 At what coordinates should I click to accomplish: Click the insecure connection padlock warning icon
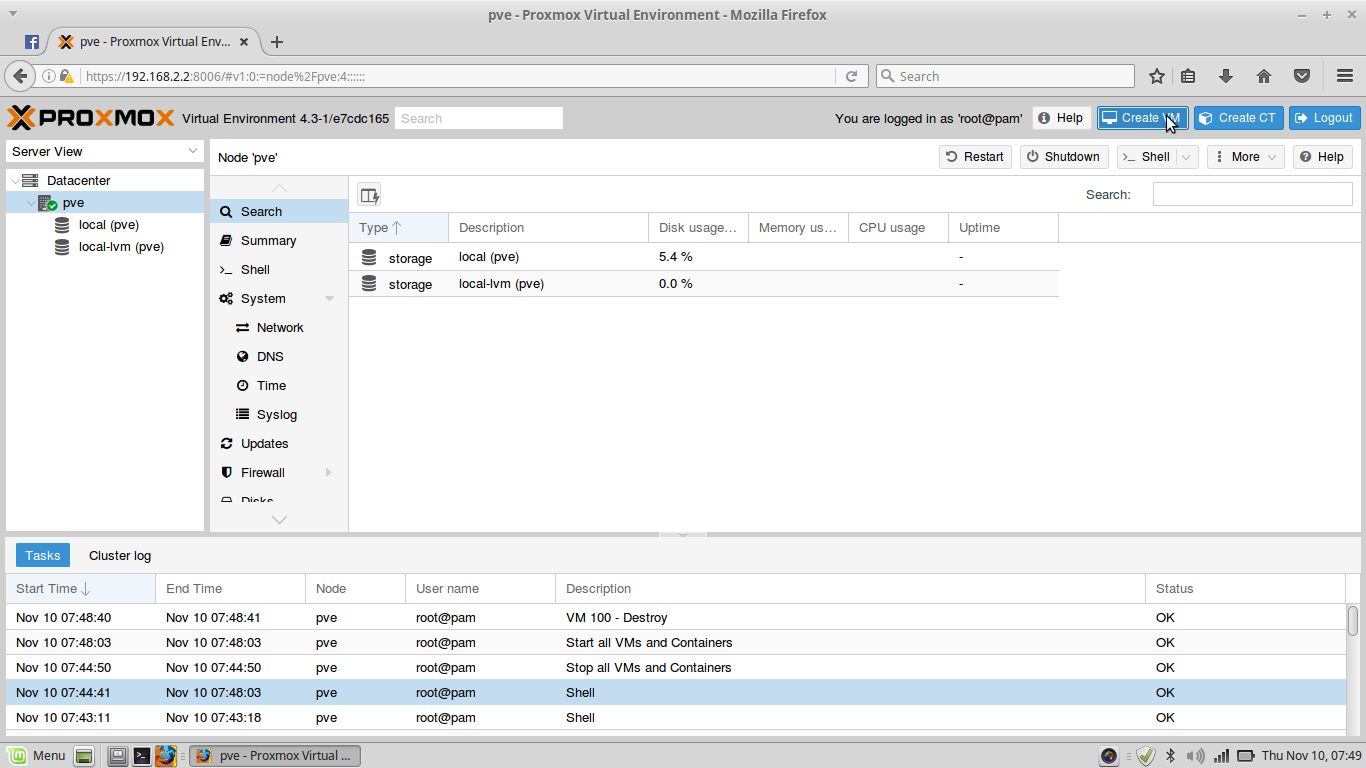tap(67, 76)
